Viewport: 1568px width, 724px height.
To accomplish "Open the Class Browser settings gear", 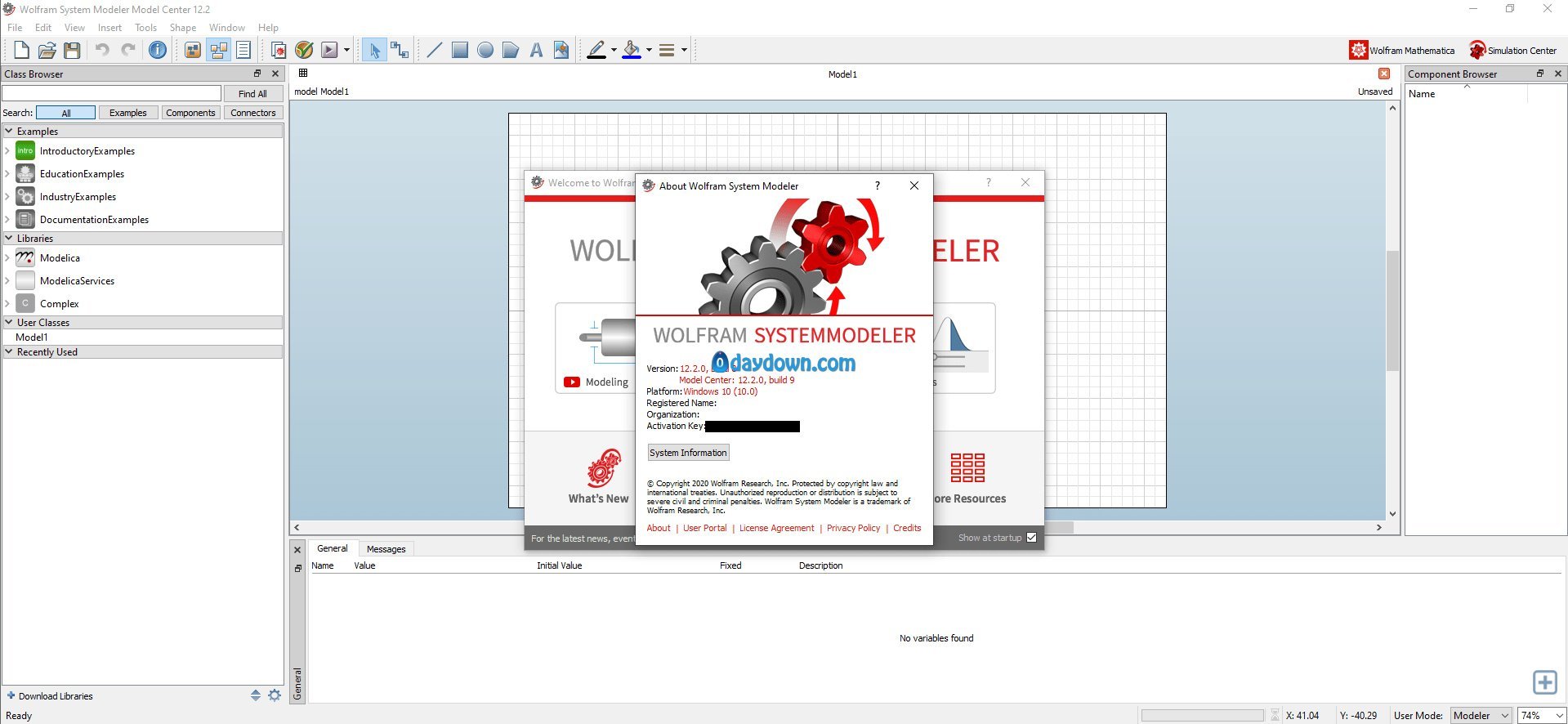I will tap(275, 695).
